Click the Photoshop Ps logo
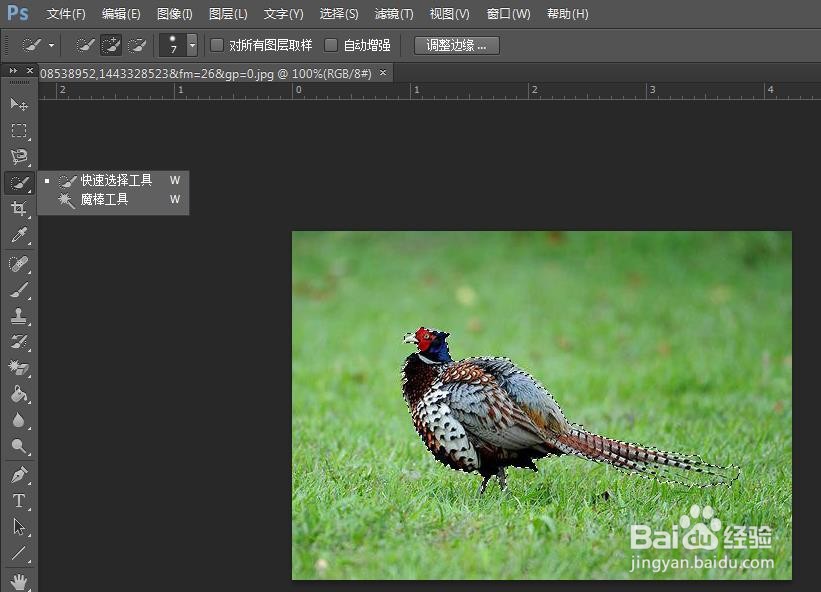The width and height of the screenshot is (821, 592). click(x=17, y=13)
